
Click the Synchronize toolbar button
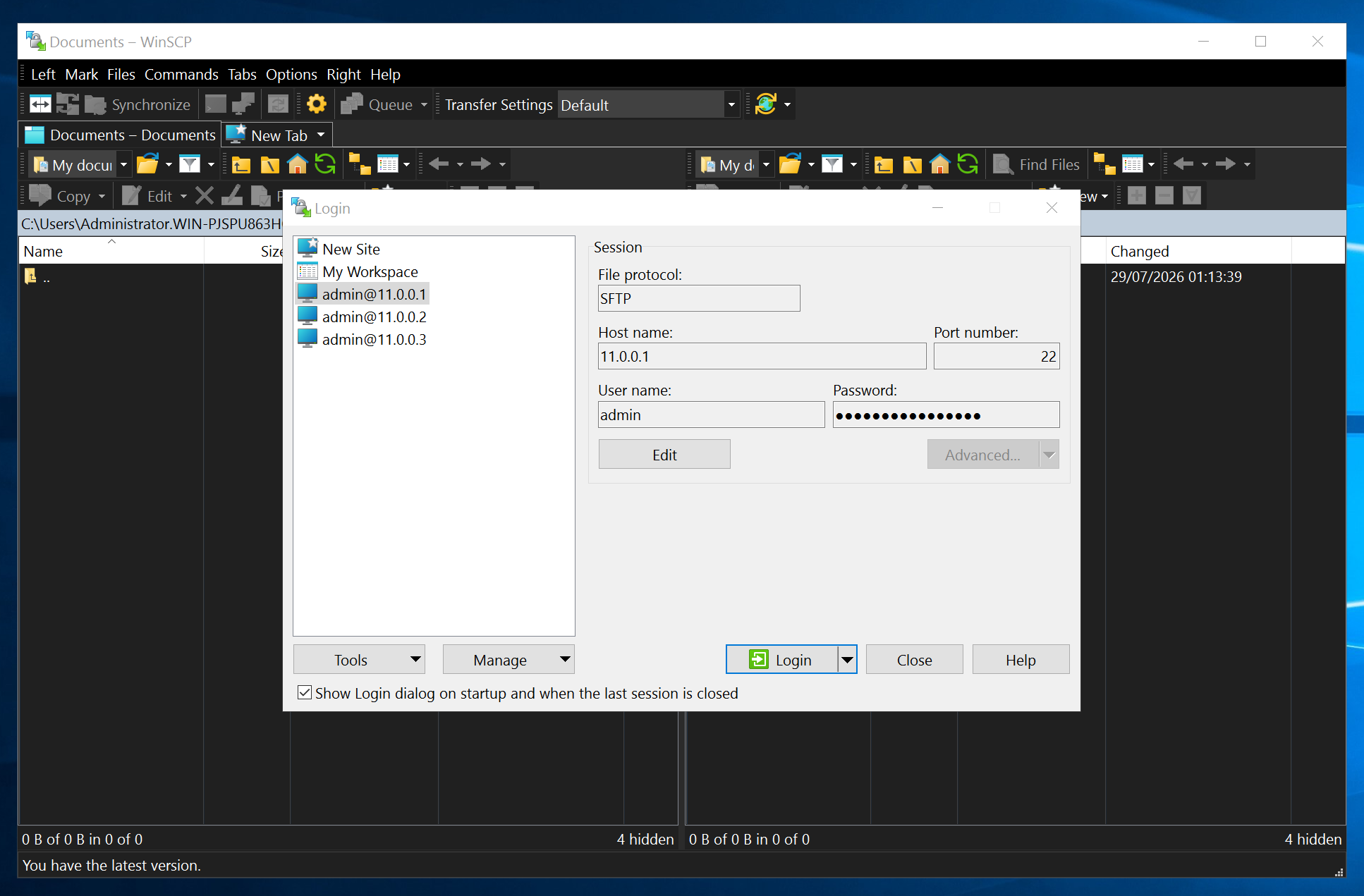(x=138, y=104)
